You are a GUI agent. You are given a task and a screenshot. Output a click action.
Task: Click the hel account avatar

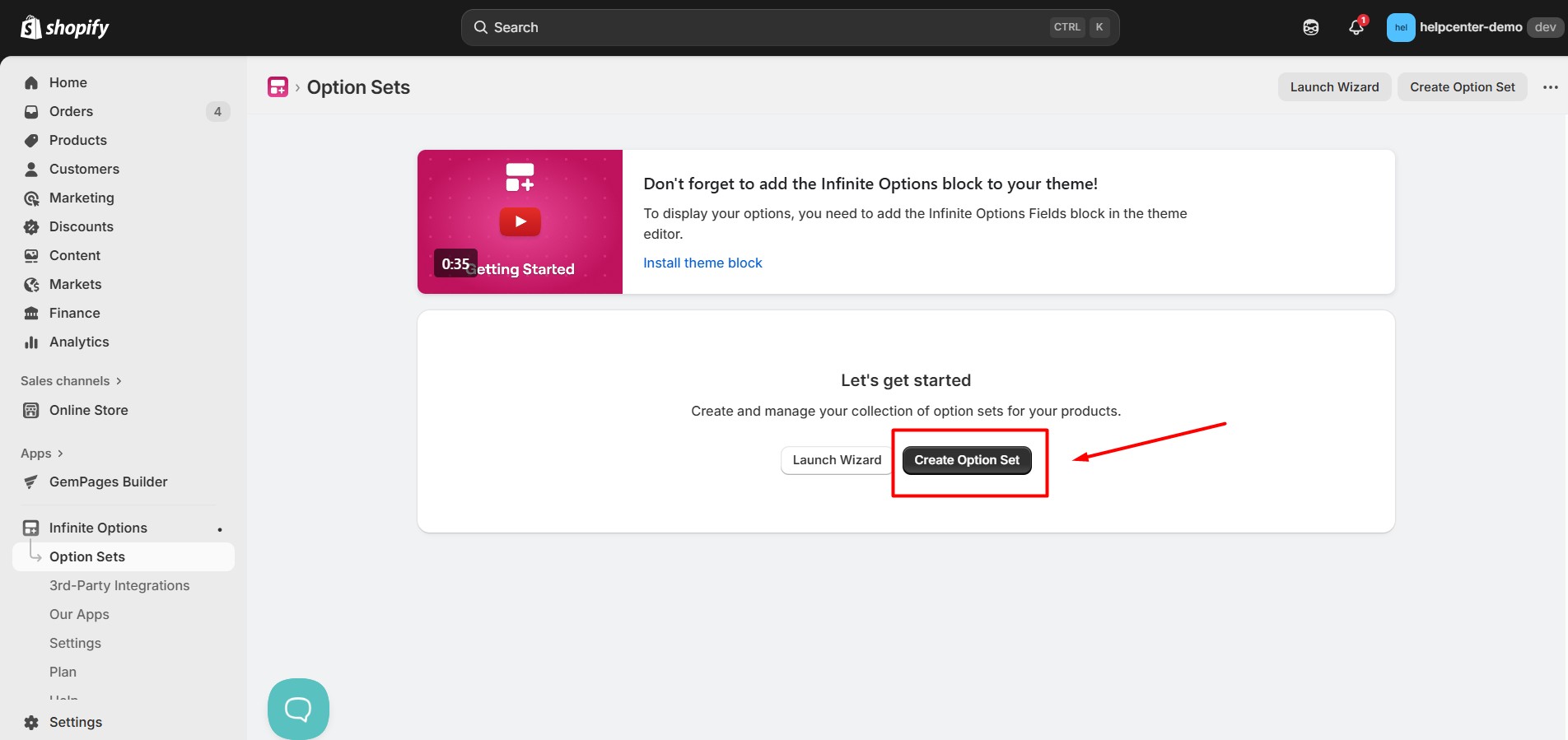[1401, 27]
